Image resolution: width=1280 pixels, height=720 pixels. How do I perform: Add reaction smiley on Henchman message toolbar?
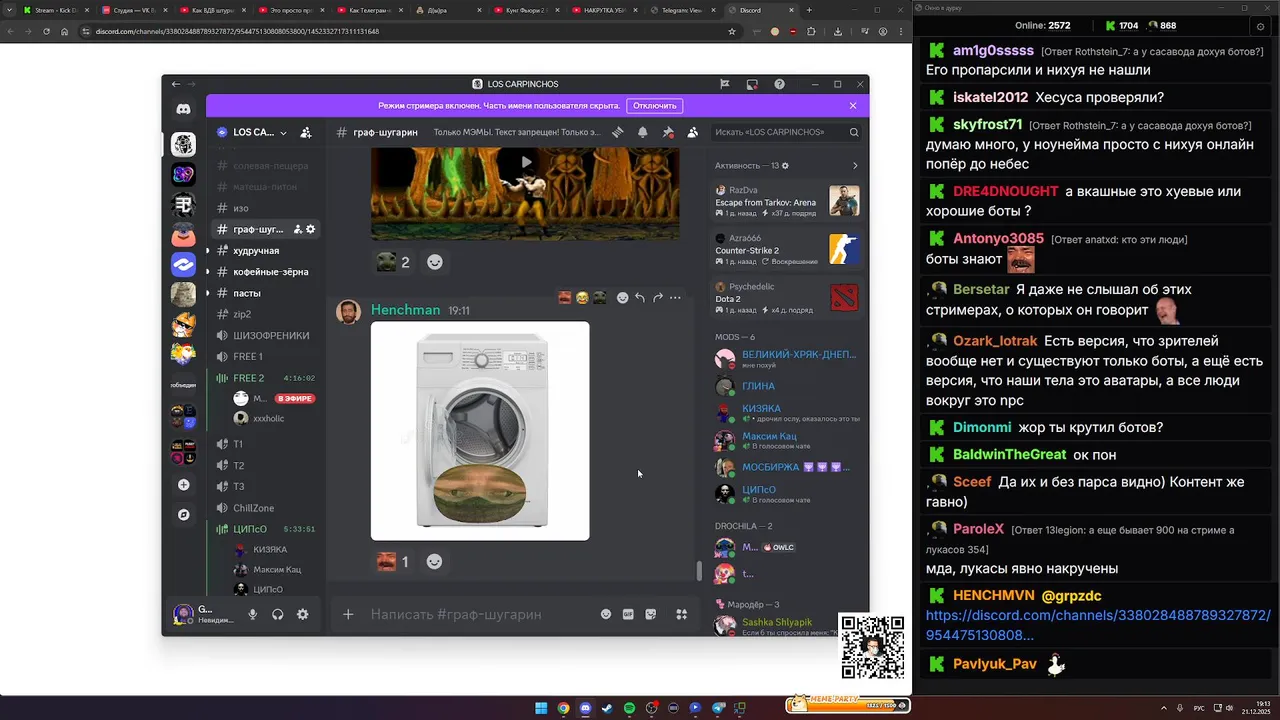(x=622, y=297)
